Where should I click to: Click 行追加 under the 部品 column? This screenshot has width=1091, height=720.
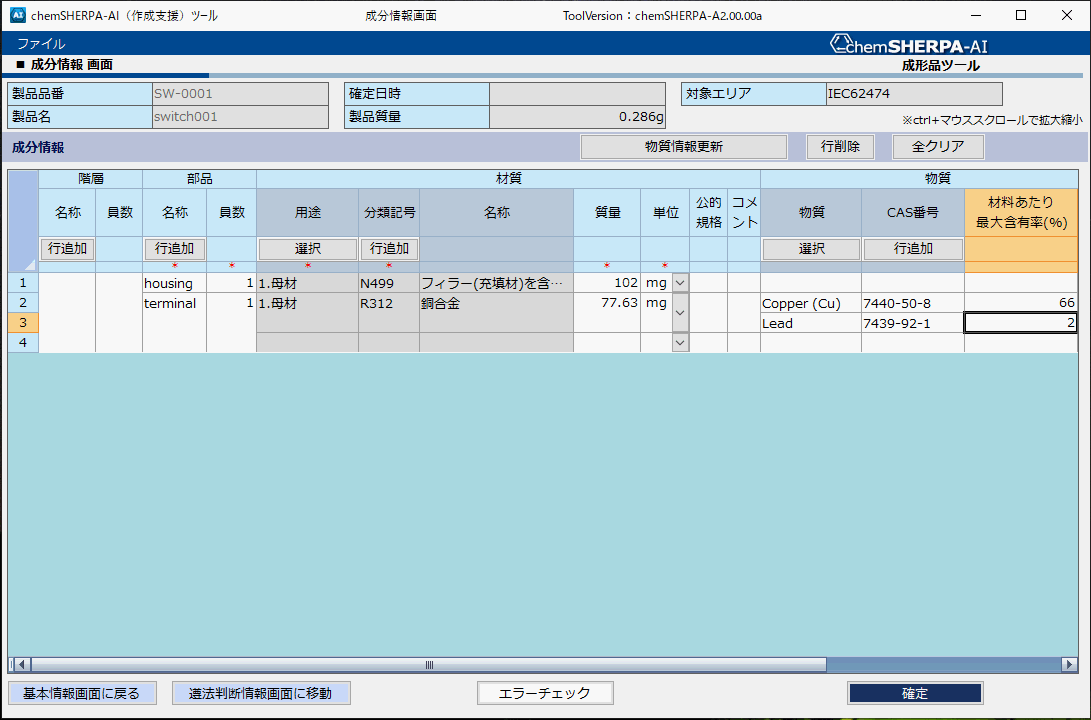174,248
